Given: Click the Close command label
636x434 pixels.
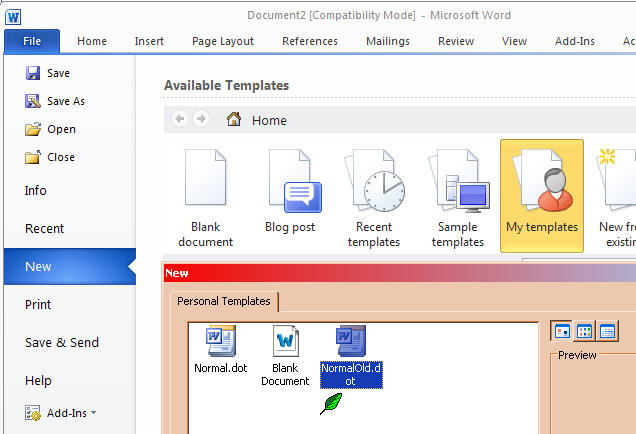Looking at the screenshot, I should pyautogui.click(x=61, y=157).
